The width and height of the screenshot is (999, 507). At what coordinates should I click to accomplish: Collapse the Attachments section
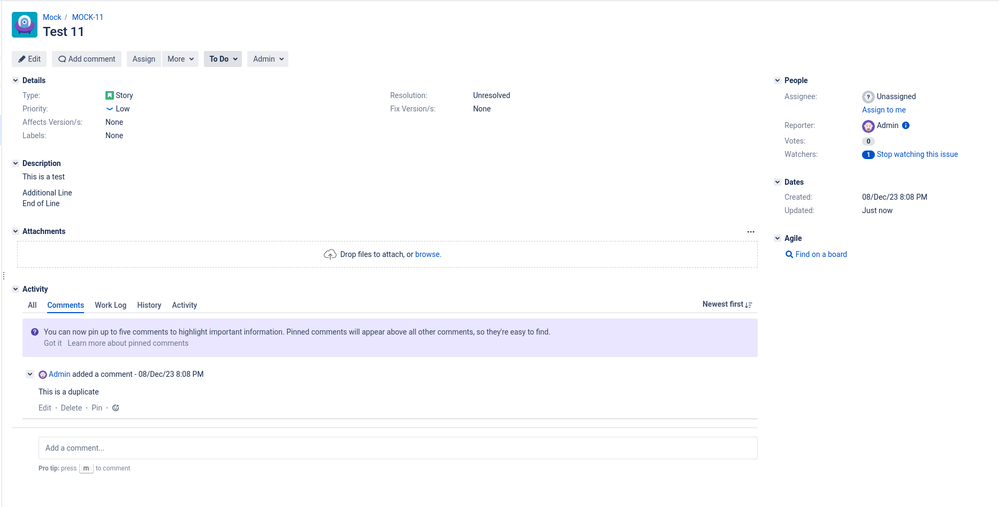[x=15, y=232]
